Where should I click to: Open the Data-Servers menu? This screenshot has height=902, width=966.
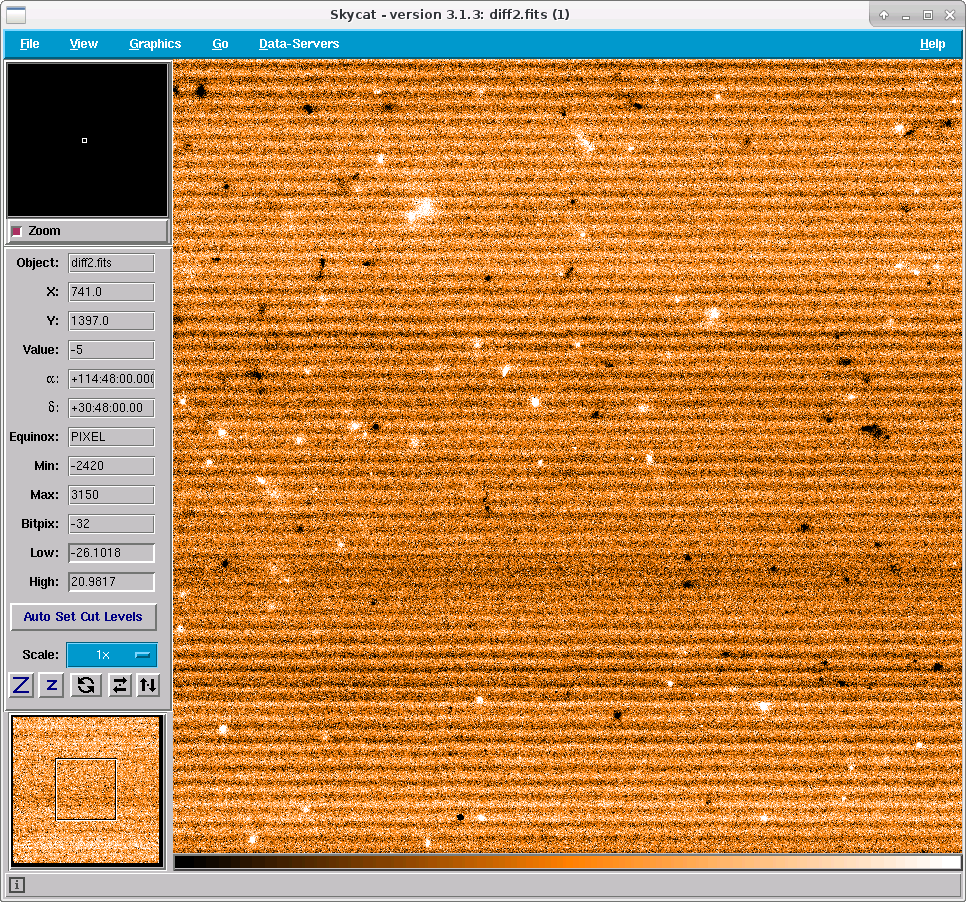point(299,44)
